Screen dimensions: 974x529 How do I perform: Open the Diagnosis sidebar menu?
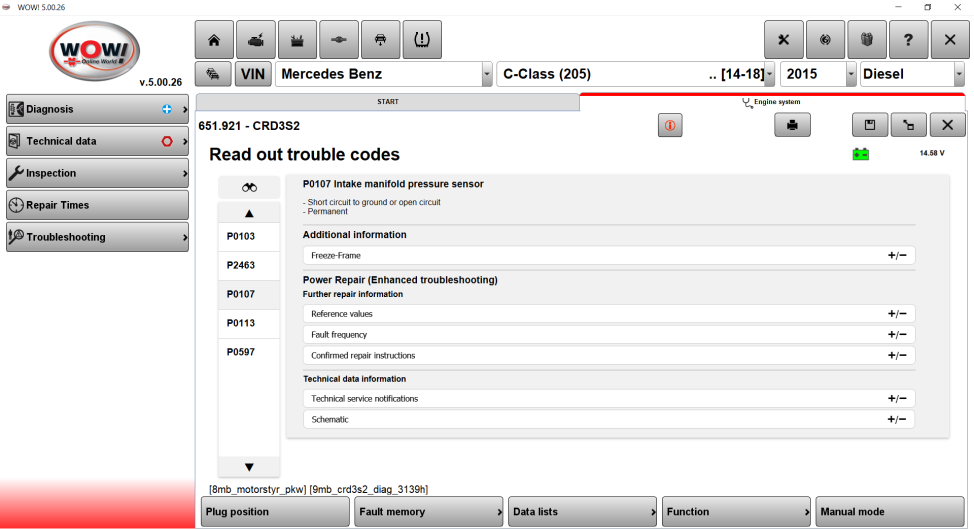98,109
